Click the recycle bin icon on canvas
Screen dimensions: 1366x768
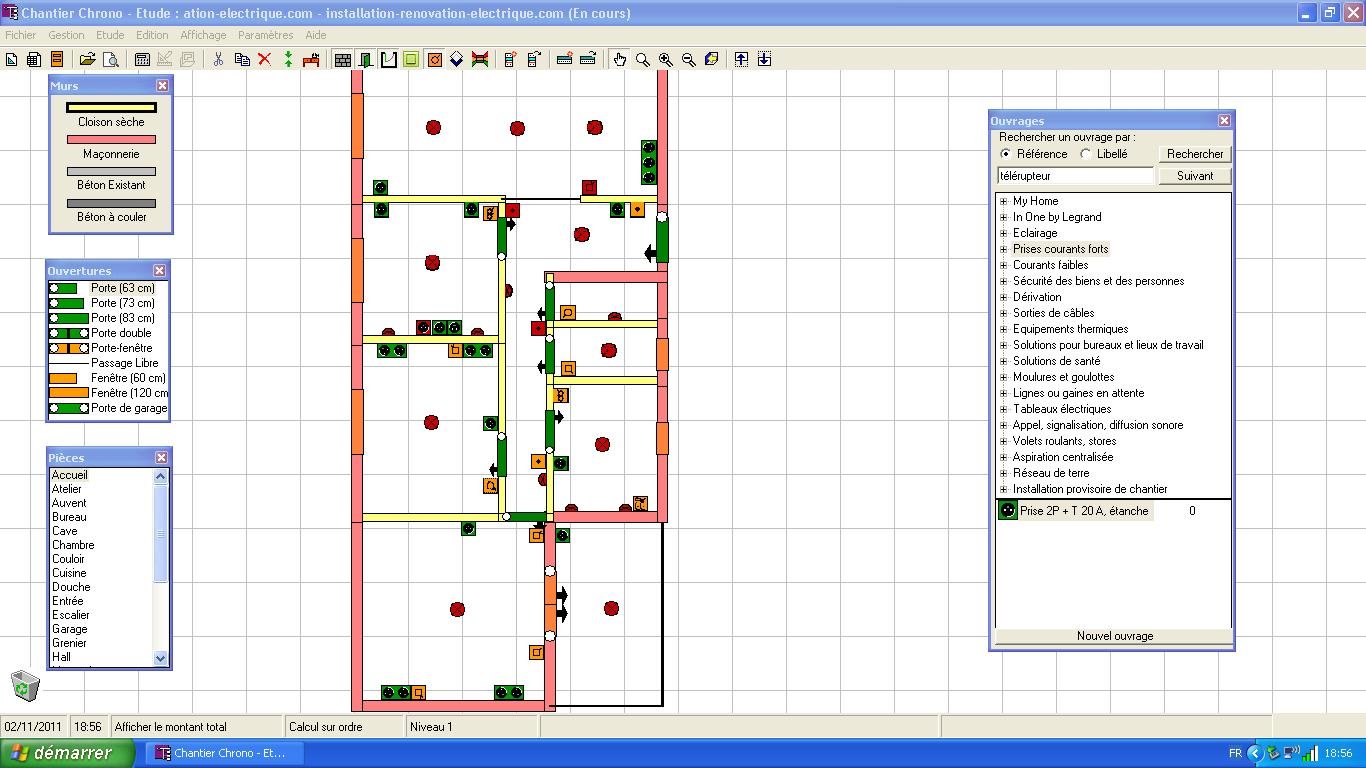click(x=25, y=686)
